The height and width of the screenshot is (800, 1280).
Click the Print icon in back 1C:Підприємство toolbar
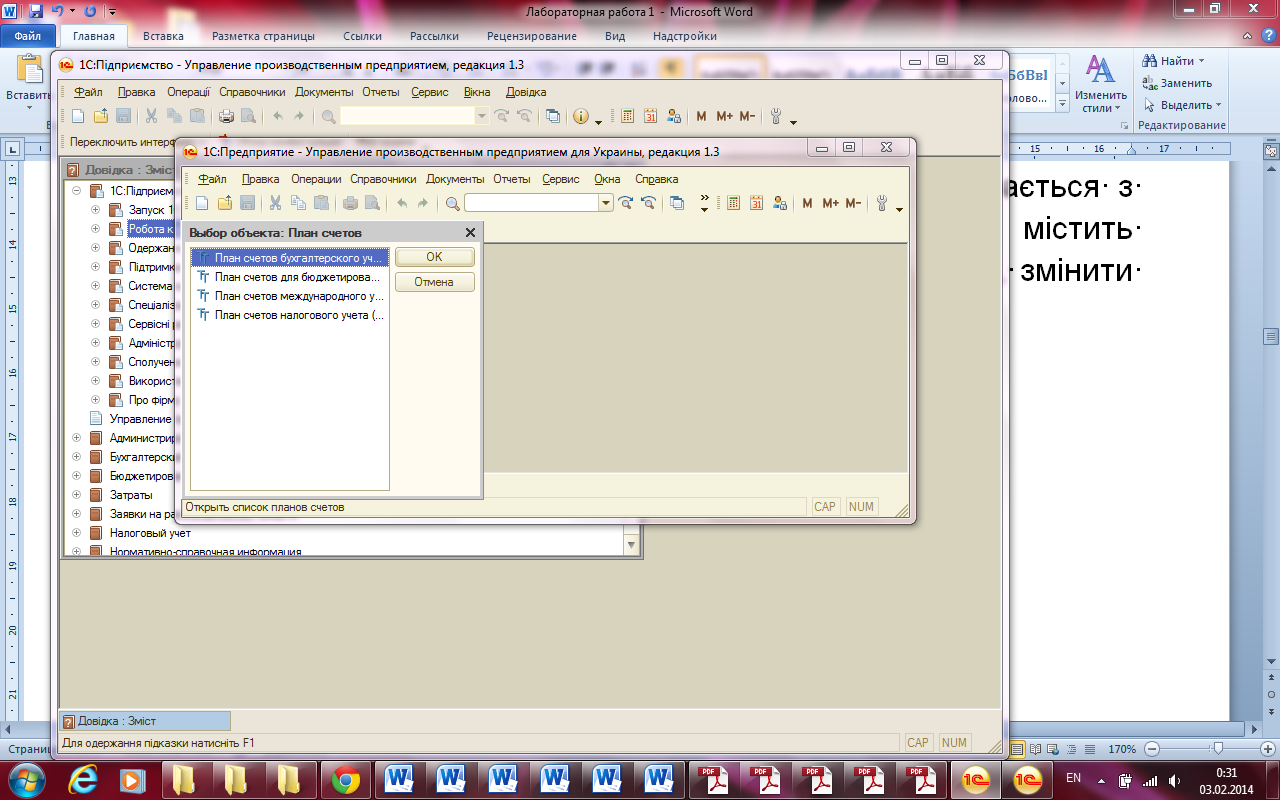click(x=226, y=116)
